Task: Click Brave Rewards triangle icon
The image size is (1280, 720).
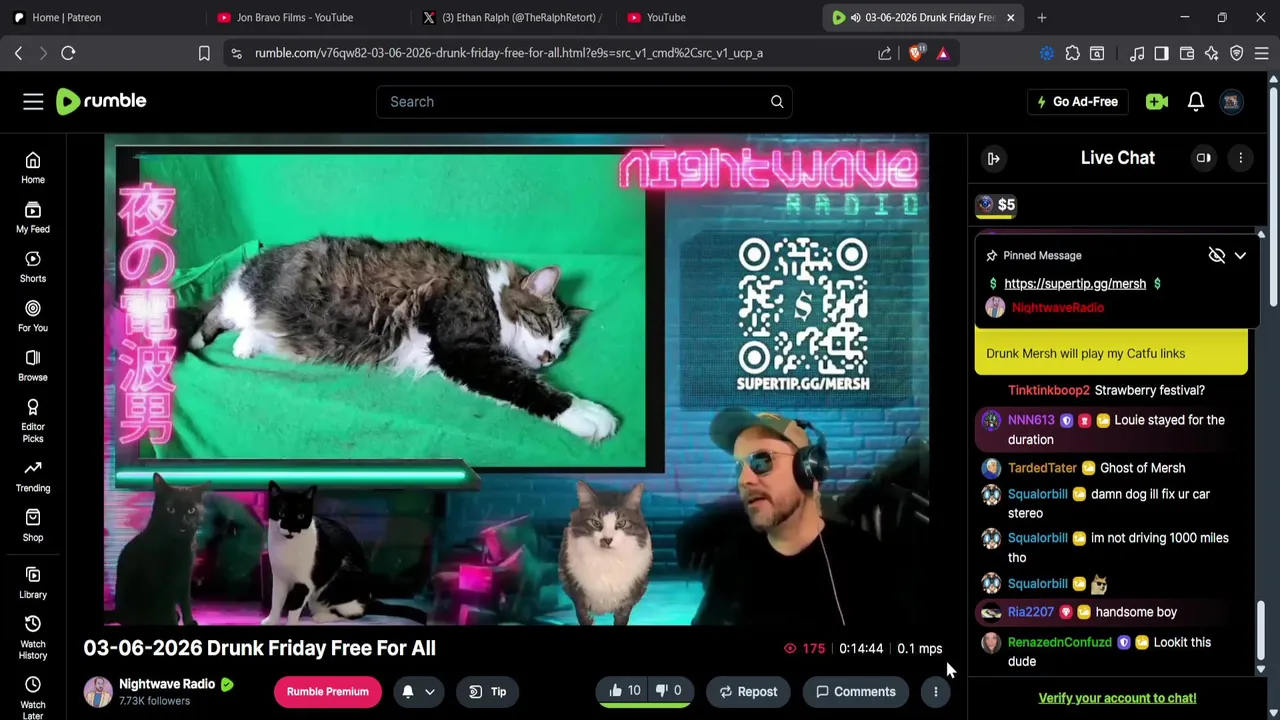Action: pos(943,53)
